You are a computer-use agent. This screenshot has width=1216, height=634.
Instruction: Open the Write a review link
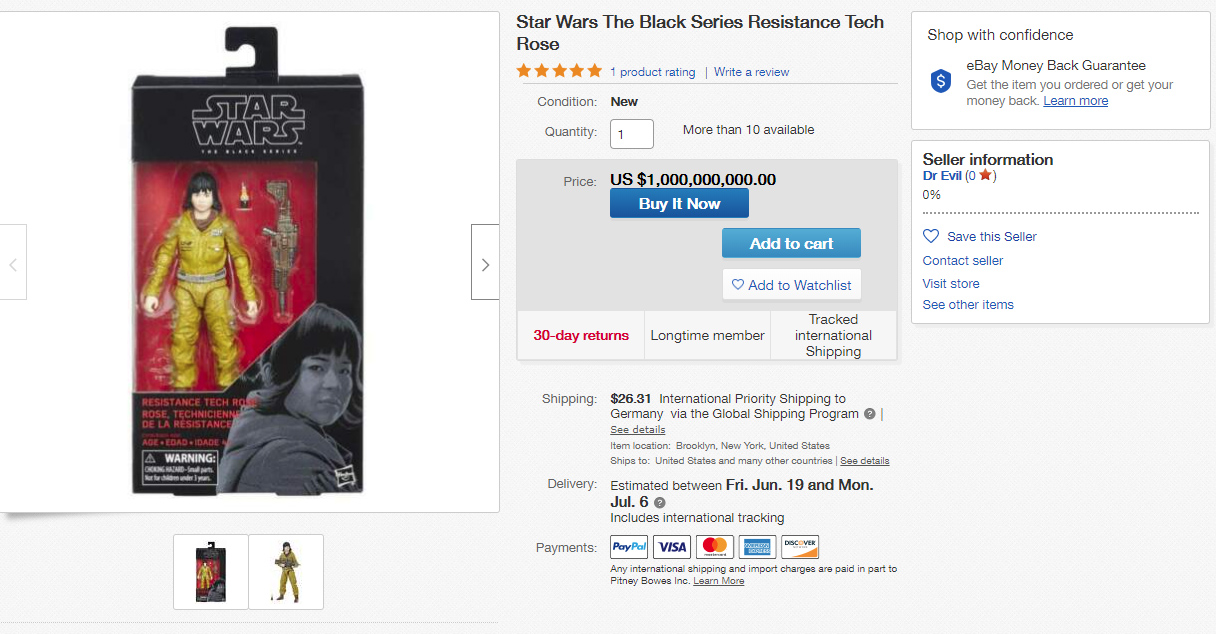pos(751,72)
